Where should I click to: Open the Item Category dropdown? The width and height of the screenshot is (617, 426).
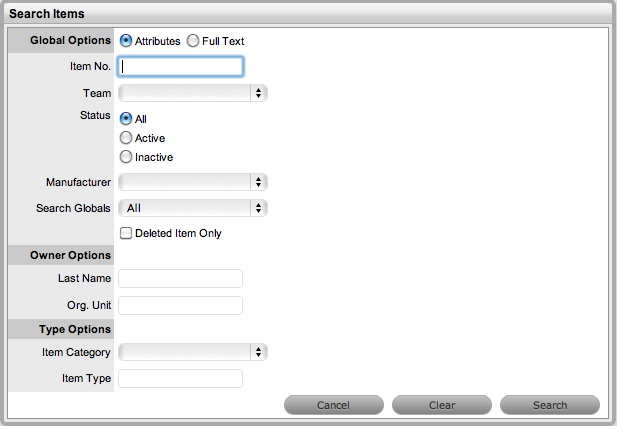(192, 352)
